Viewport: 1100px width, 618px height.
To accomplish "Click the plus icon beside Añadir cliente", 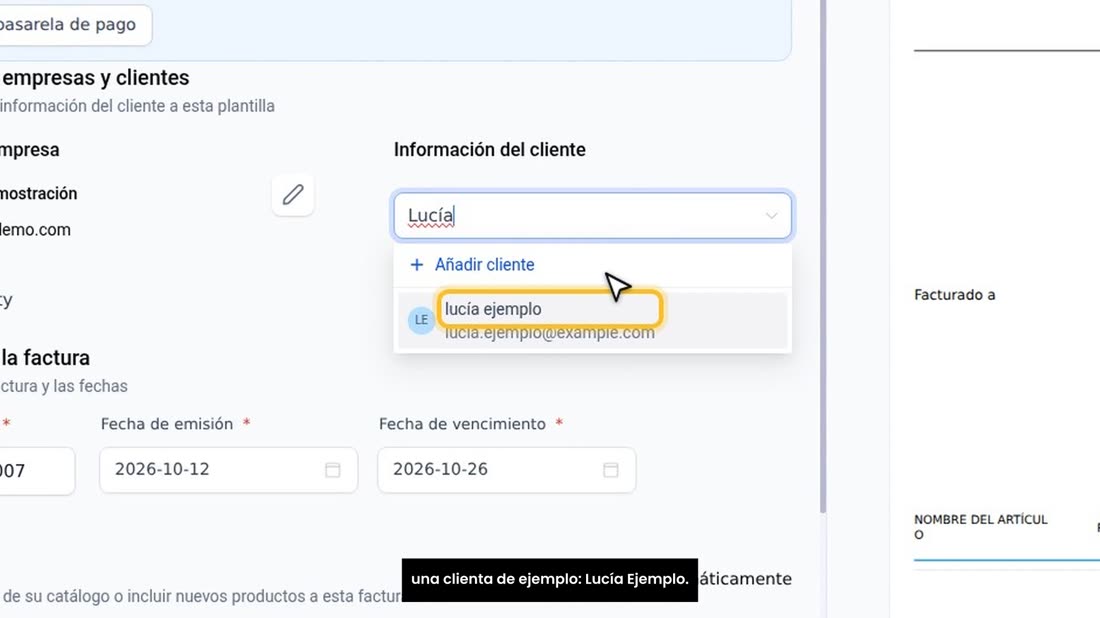I will tap(417, 264).
